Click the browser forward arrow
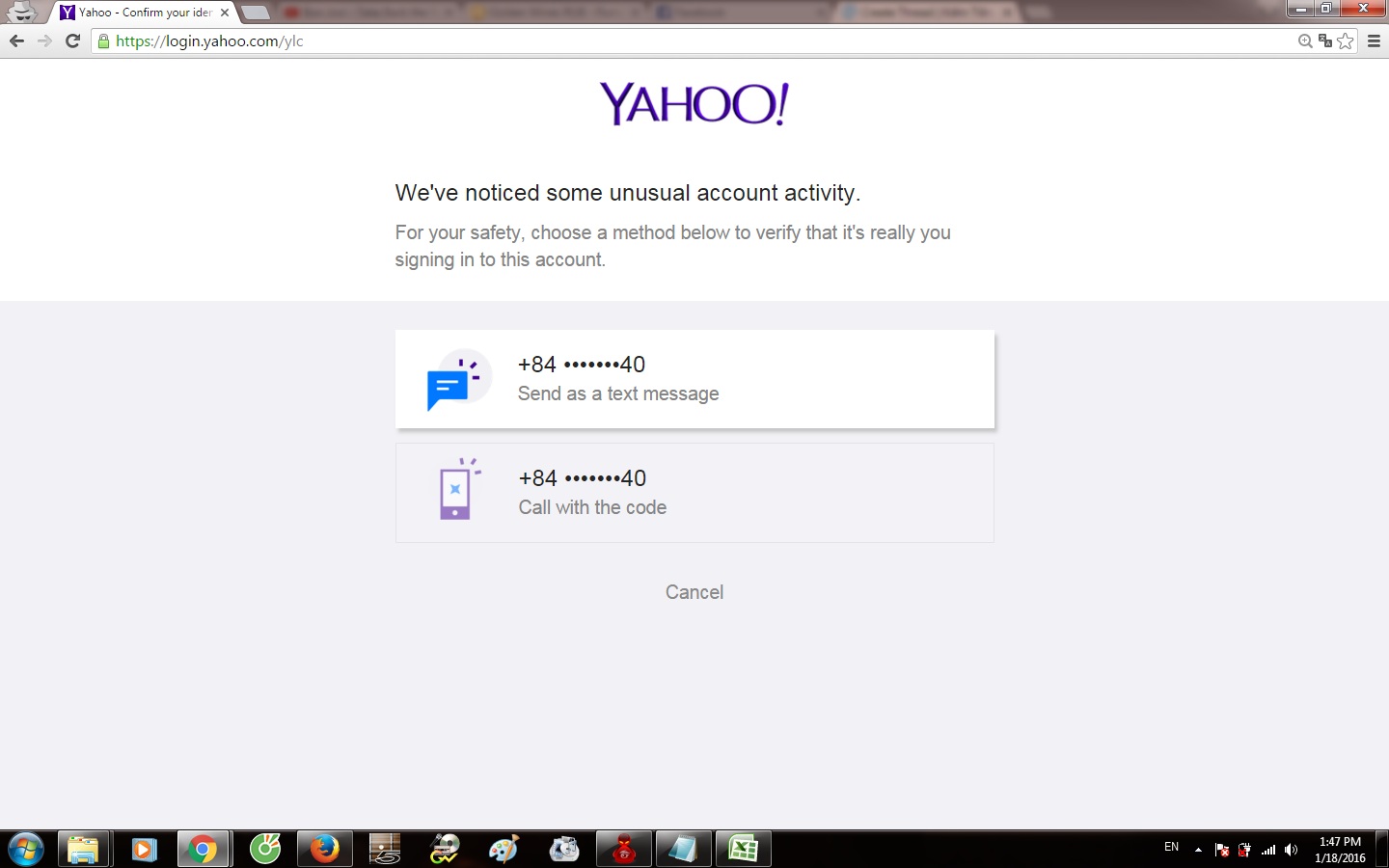 pyautogui.click(x=44, y=41)
